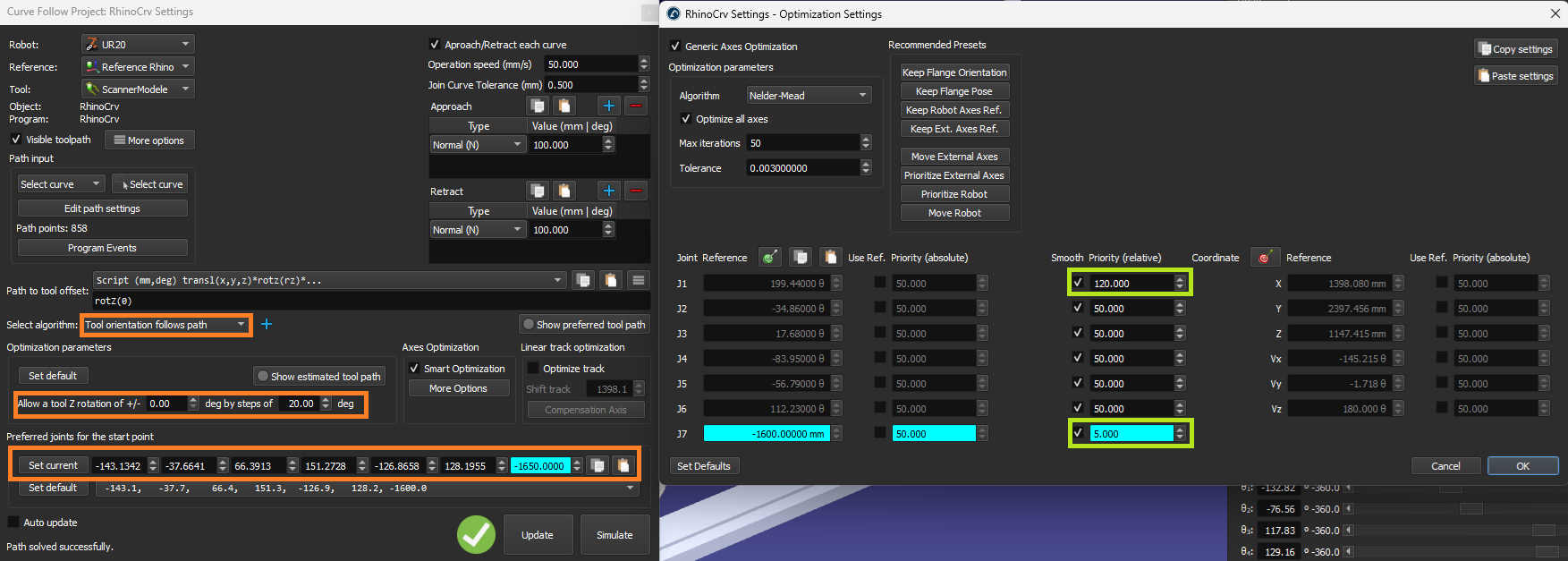Click green target icon next to Joint Reference
The width and height of the screenshot is (1568, 561).
[769, 258]
